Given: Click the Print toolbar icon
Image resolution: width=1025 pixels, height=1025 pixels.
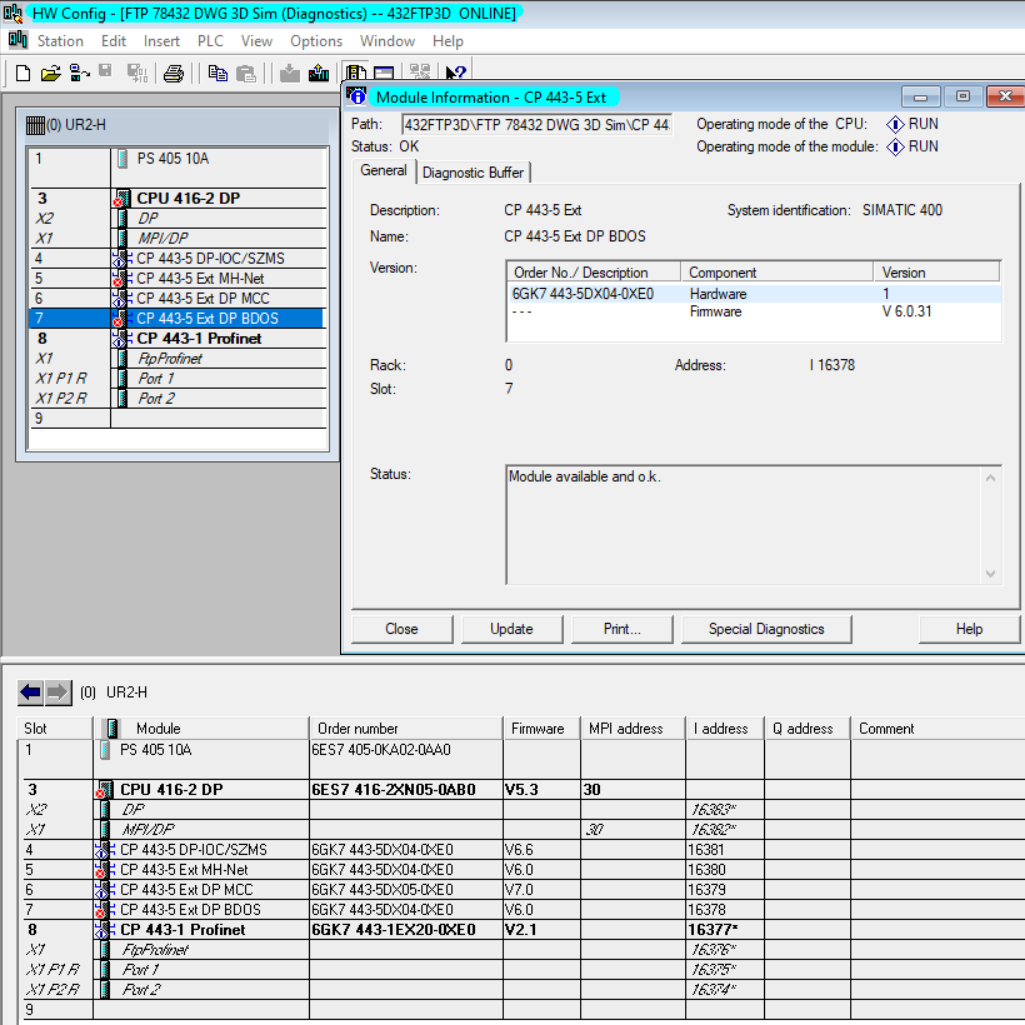Looking at the screenshot, I should pos(173,73).
